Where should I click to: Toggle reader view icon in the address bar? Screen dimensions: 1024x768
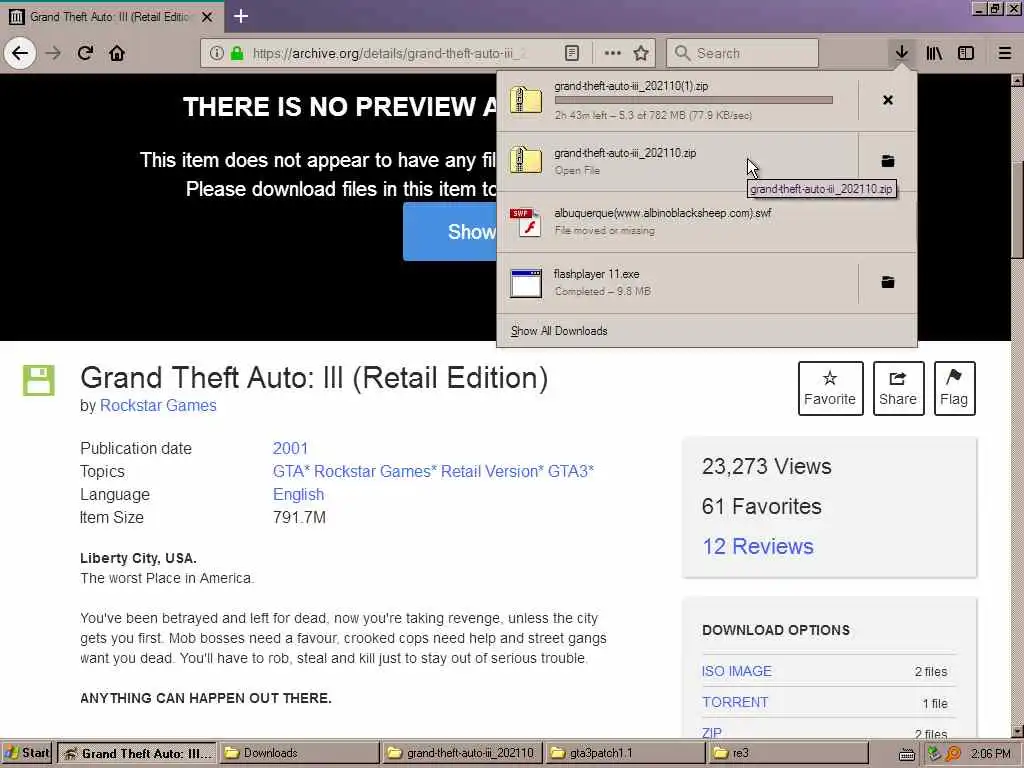click(x=572, y=53)
